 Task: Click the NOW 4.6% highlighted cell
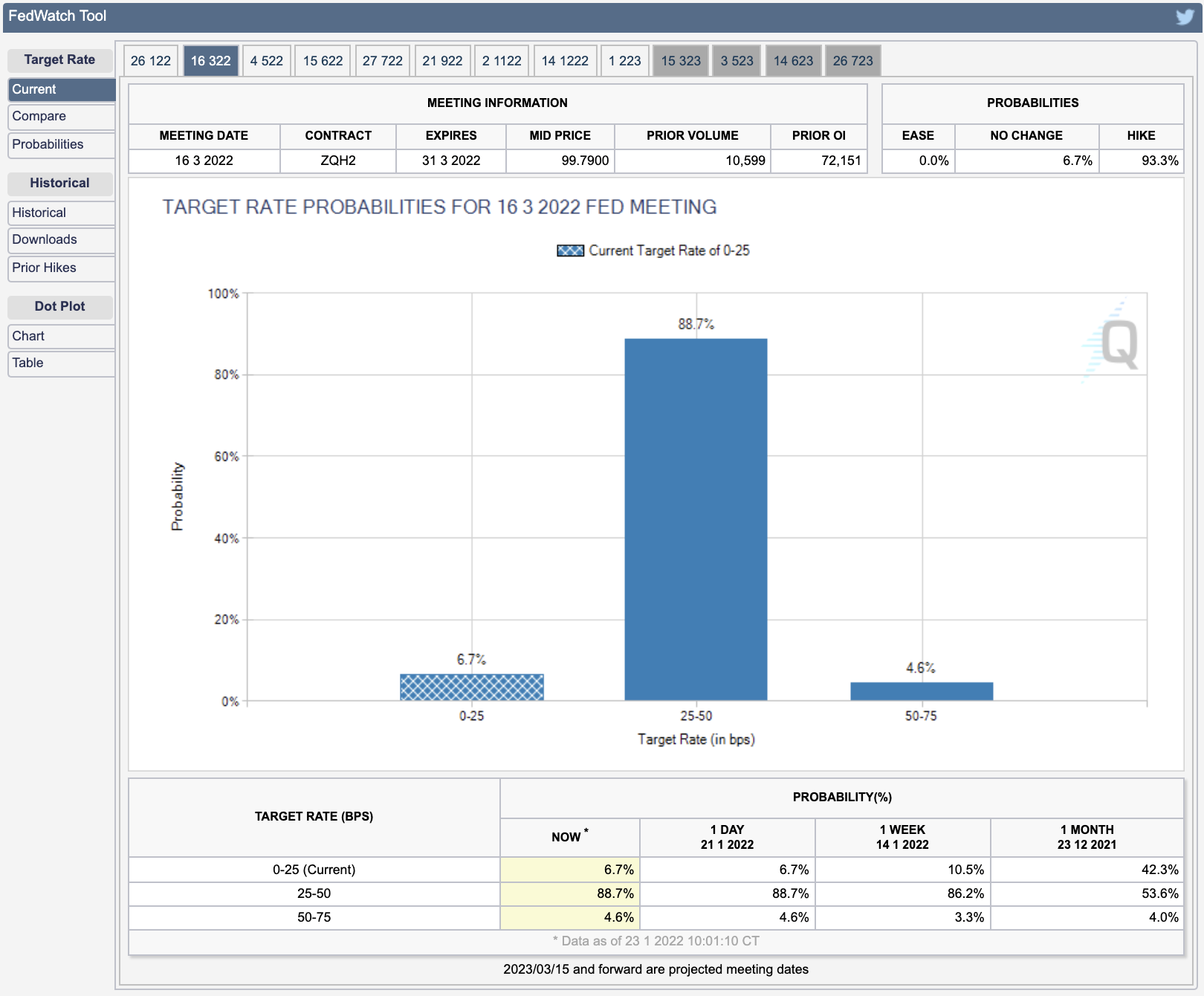[x=570, y=917]
